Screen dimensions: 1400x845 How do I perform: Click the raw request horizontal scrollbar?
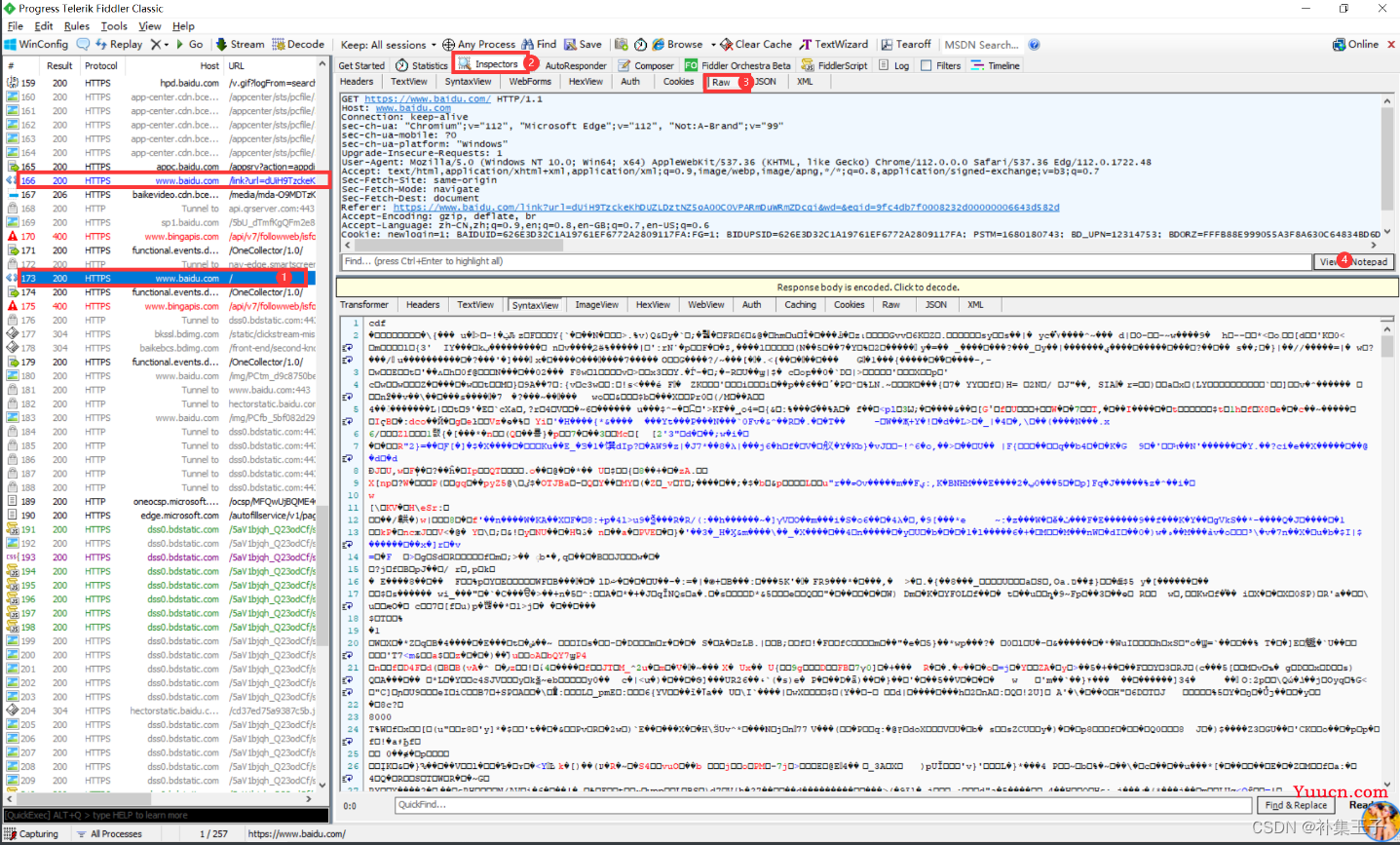point(861,246)
